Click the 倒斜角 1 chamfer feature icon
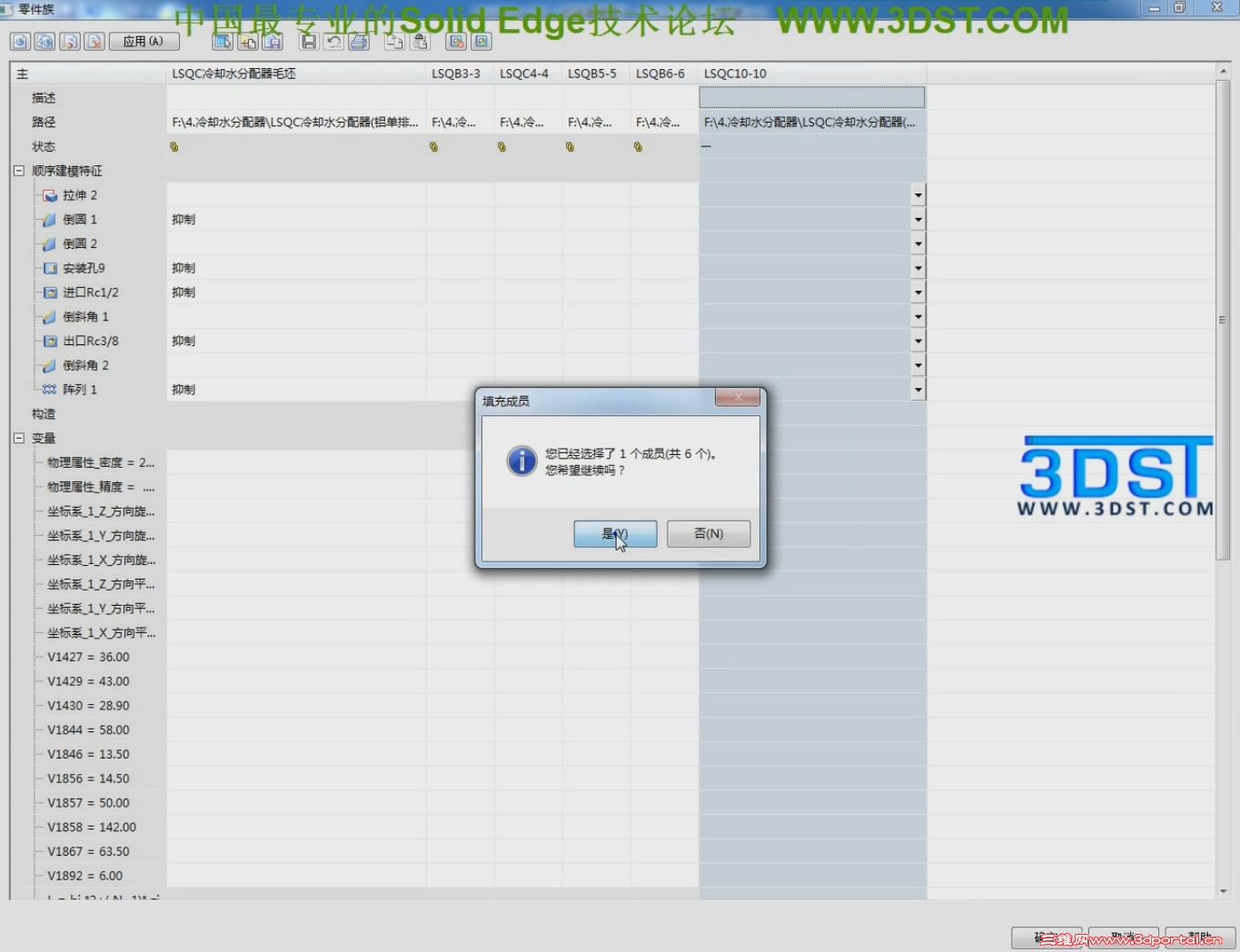The height and width of the screenshot is (952, 1240). (50, 317)
